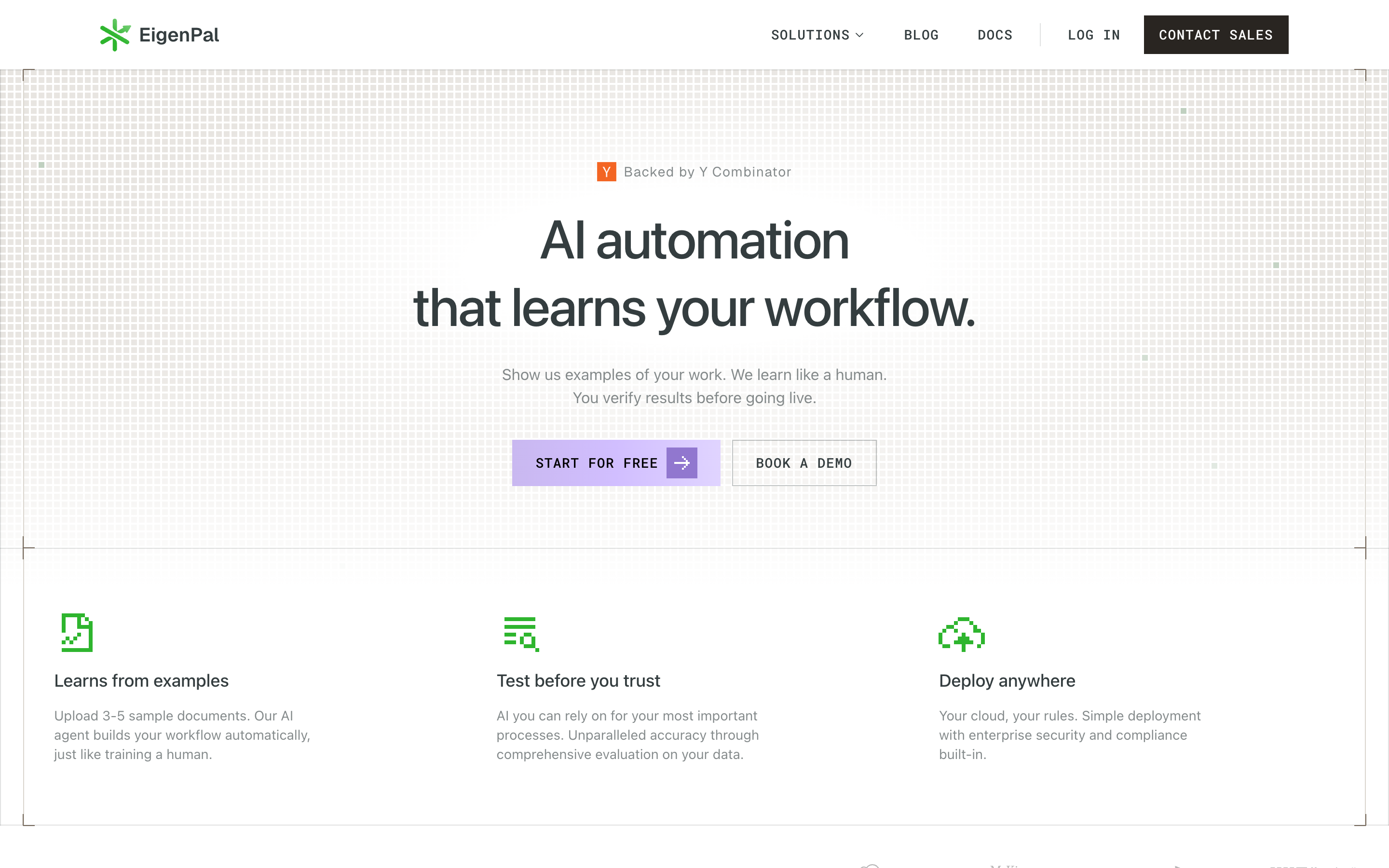
Task: Click the Contact Sales button
Action: click(x=1216, y=34)
